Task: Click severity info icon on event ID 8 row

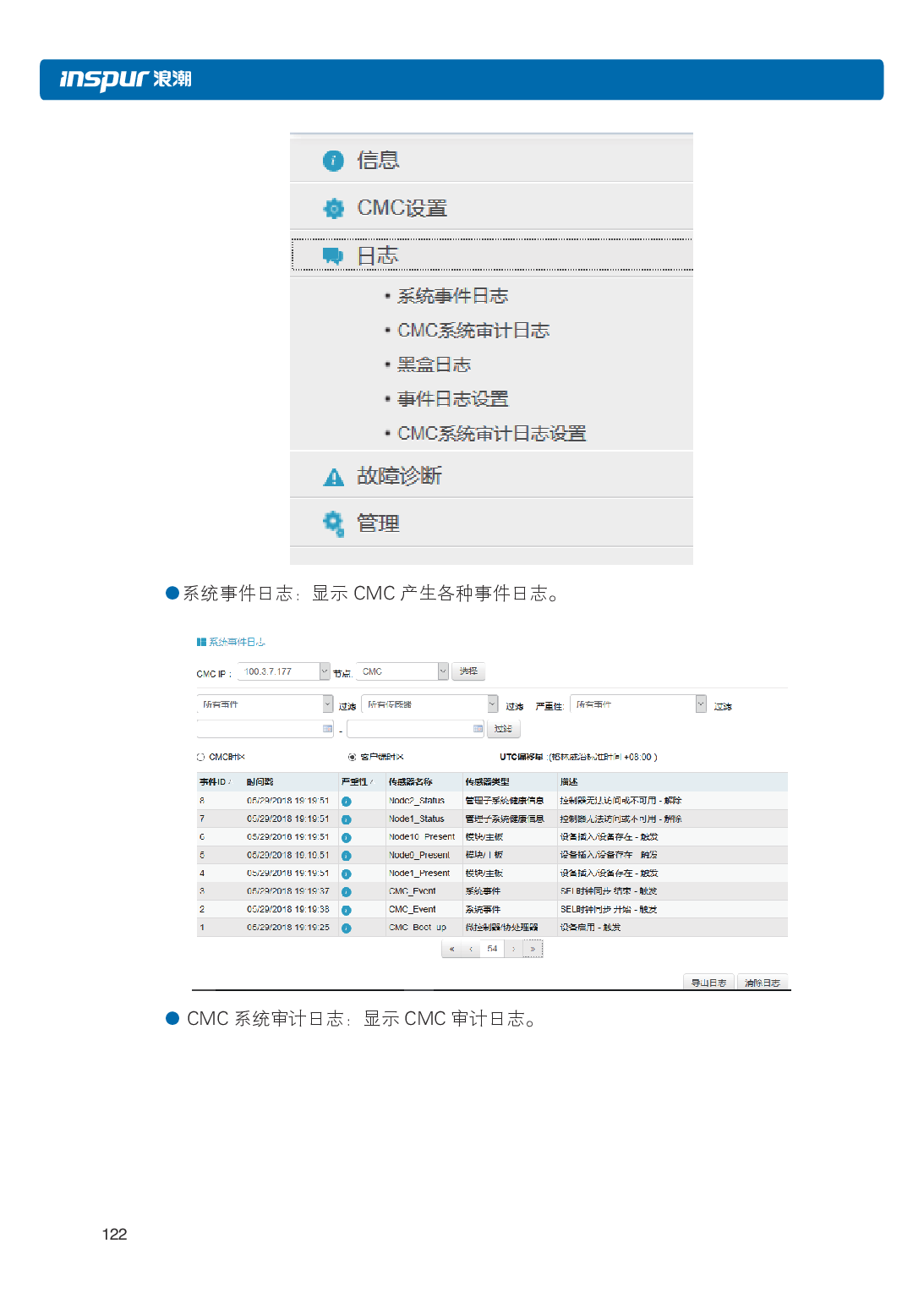Action: click(x=345, y=800)
